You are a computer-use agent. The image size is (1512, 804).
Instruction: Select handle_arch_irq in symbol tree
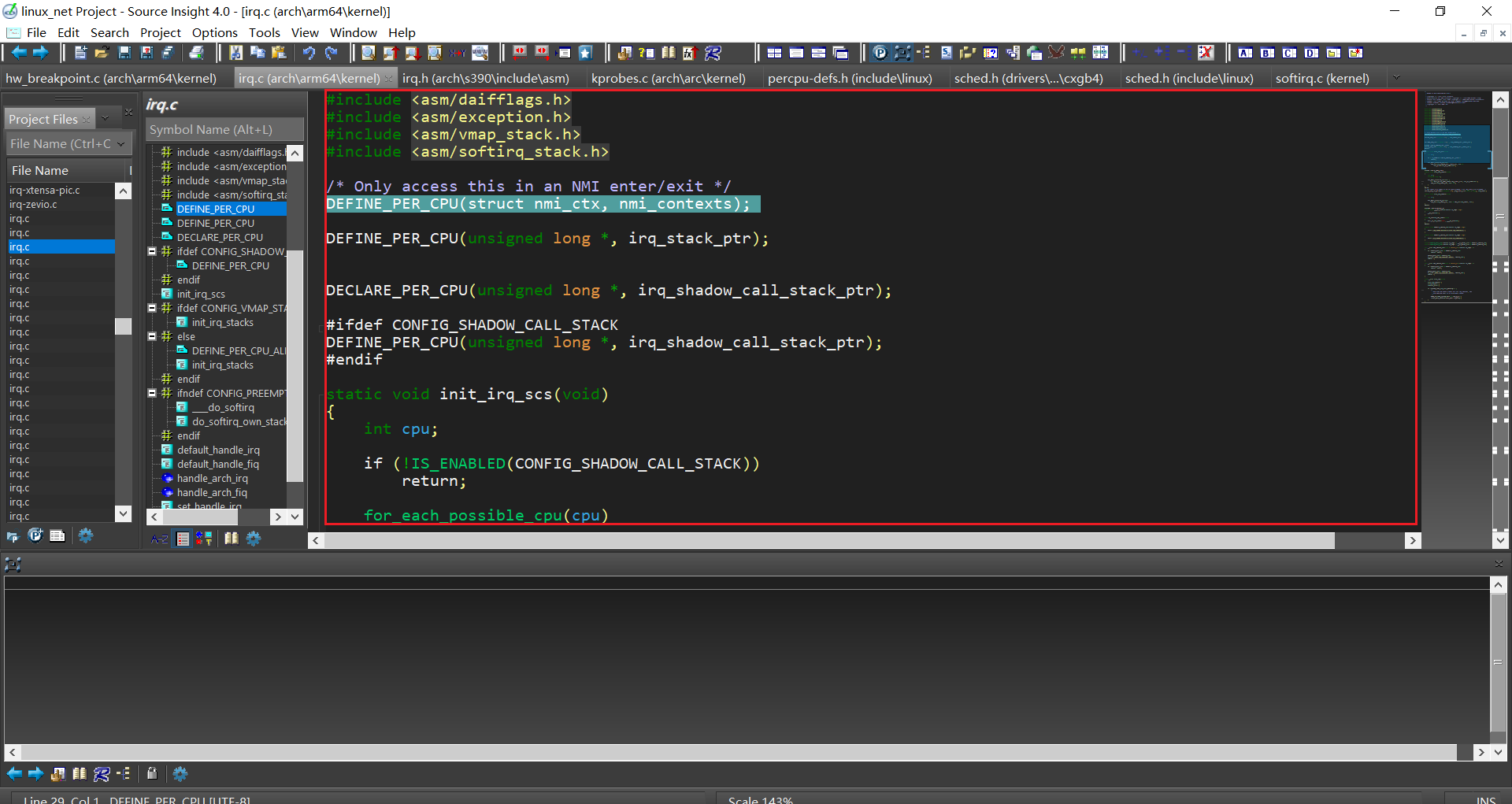point(212,479)
